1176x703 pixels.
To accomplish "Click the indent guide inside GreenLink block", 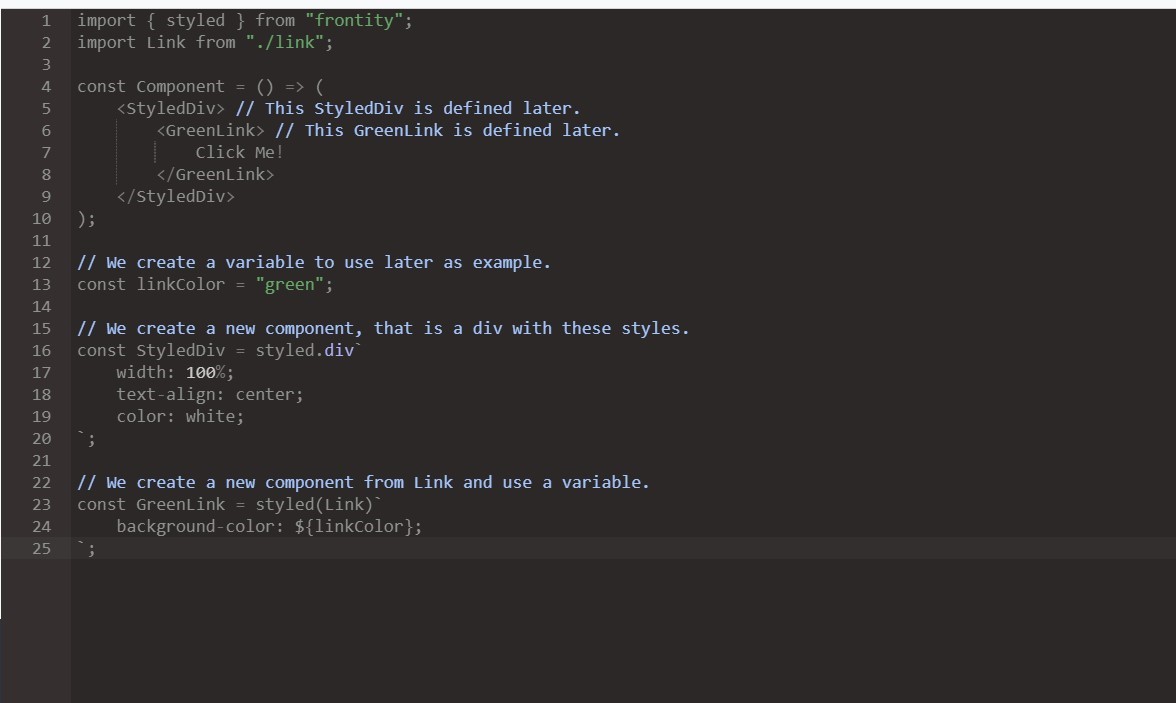I will tap(157, 152).
